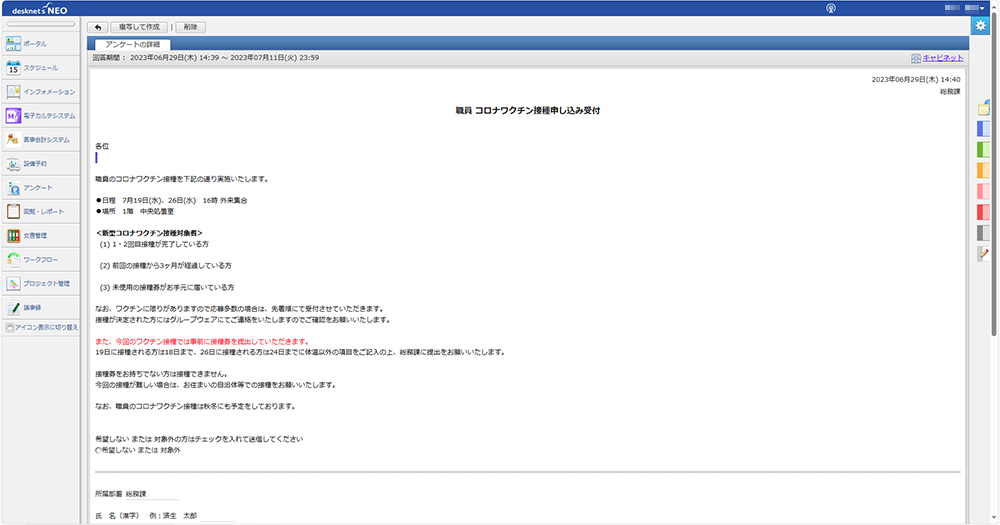Viewport: 1000px width, 525px height.
Task: Open the 設備予約 sidebar icon
Action: point(13,164)
